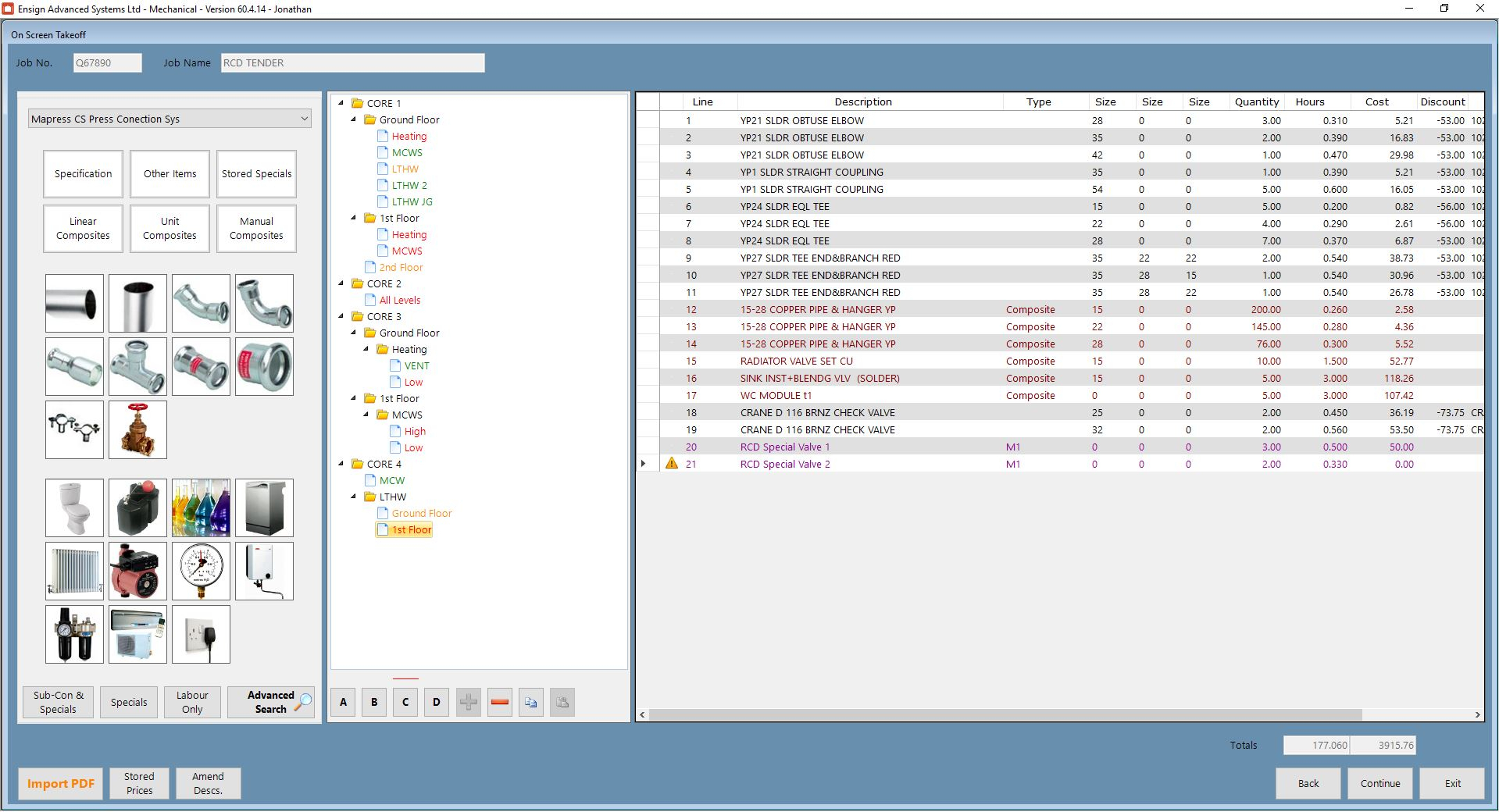Select the circulator pump icon
Screen dimensions: 1499x812
137,571
